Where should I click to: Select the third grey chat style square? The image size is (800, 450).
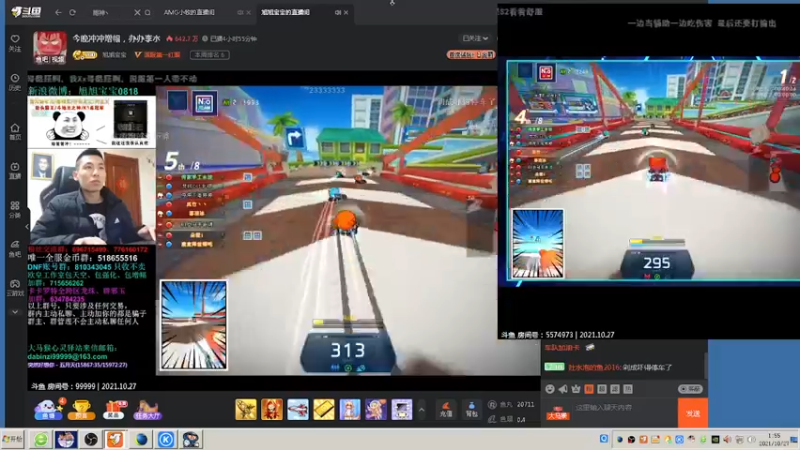pyautogui.click(x=615, y=389)
